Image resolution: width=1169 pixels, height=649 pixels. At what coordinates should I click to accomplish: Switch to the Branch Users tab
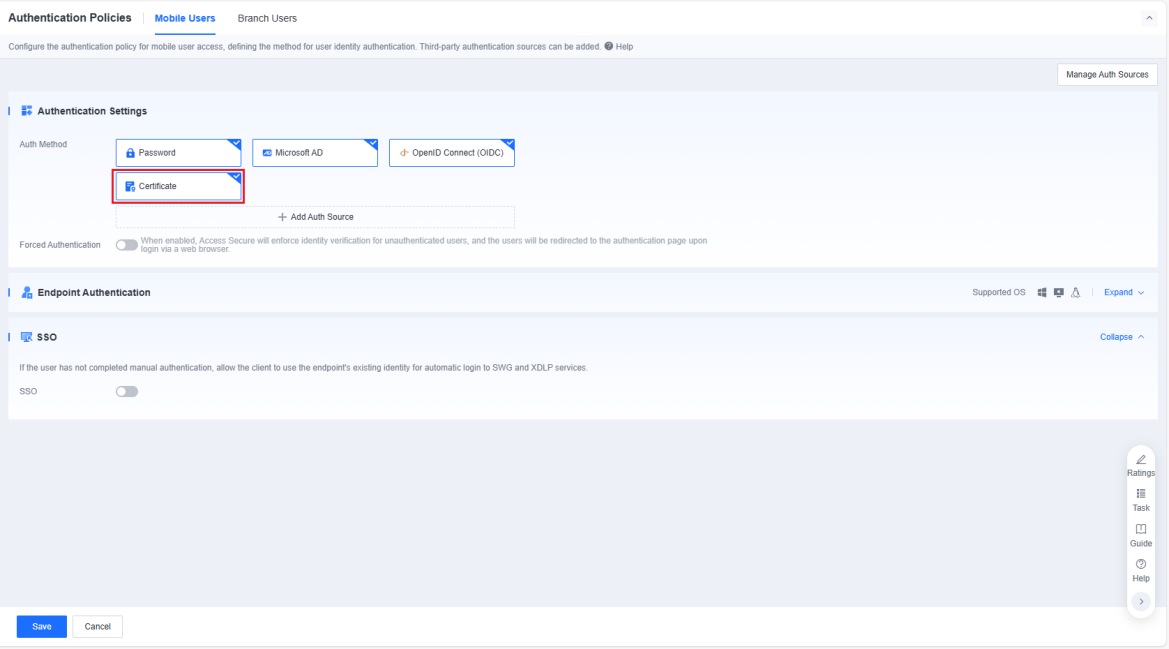pyautogui.click(x=267, y=18)
